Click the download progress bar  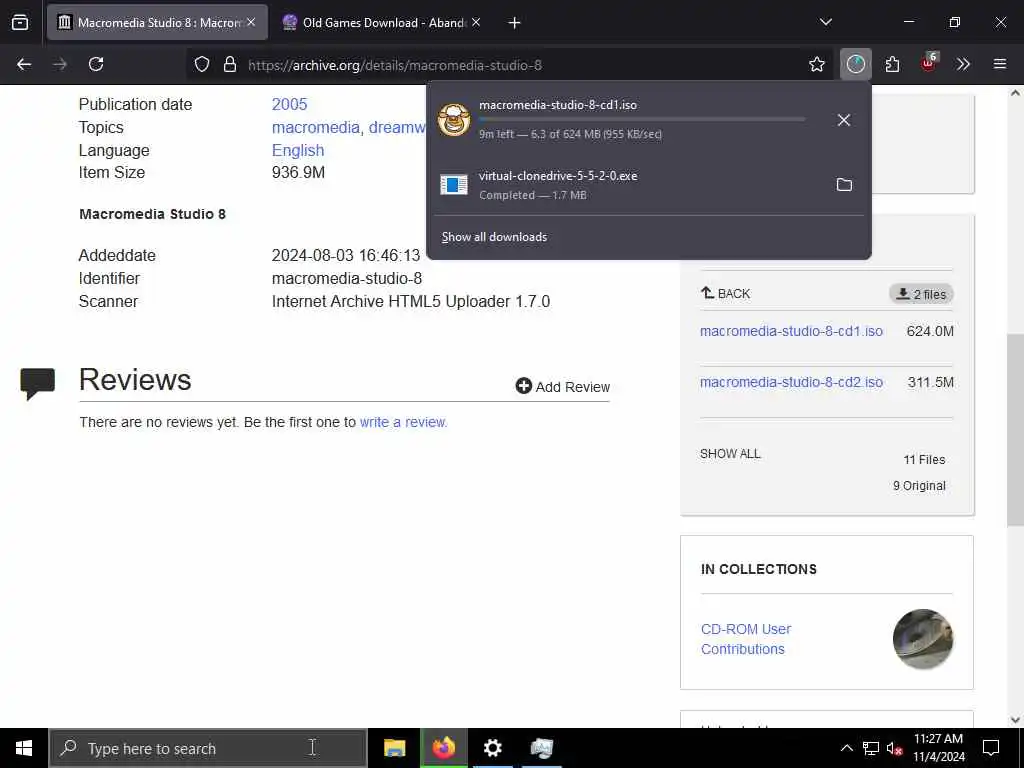[x=642, y=119]
